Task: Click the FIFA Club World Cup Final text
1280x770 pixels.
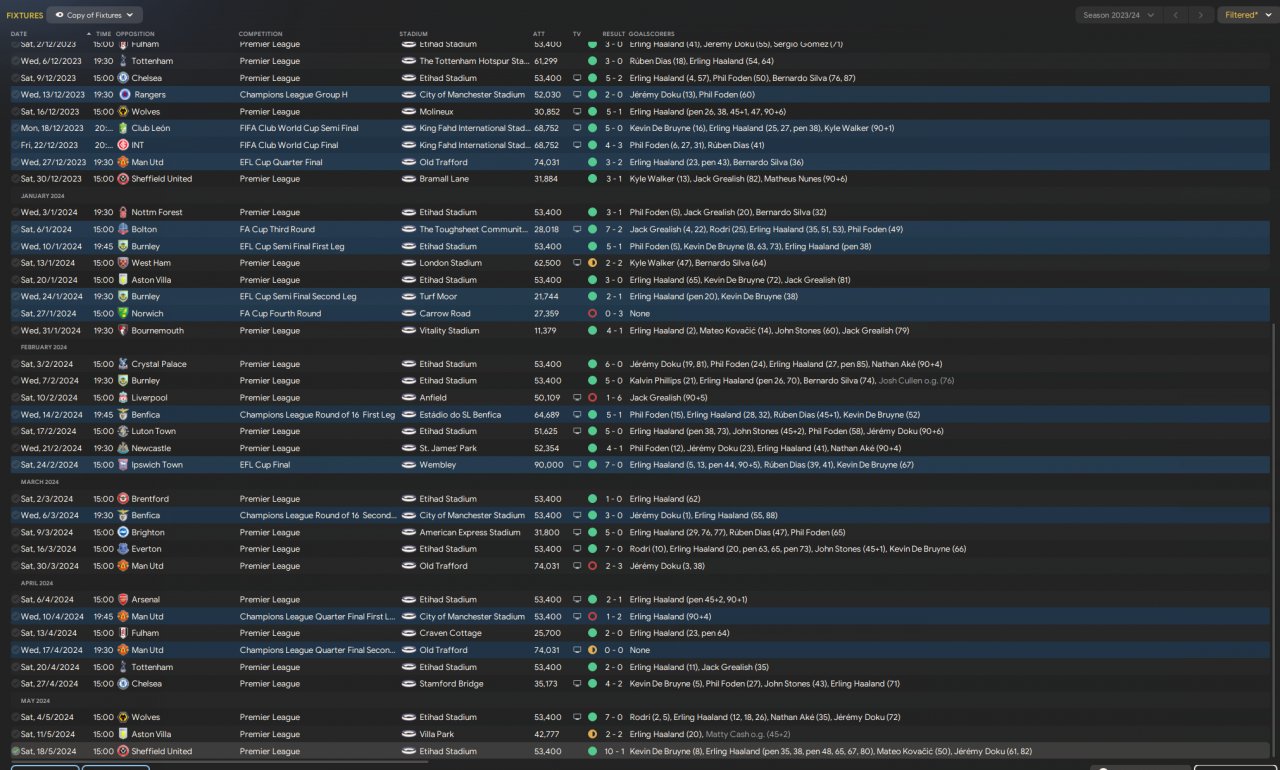Action: [289, 145]
